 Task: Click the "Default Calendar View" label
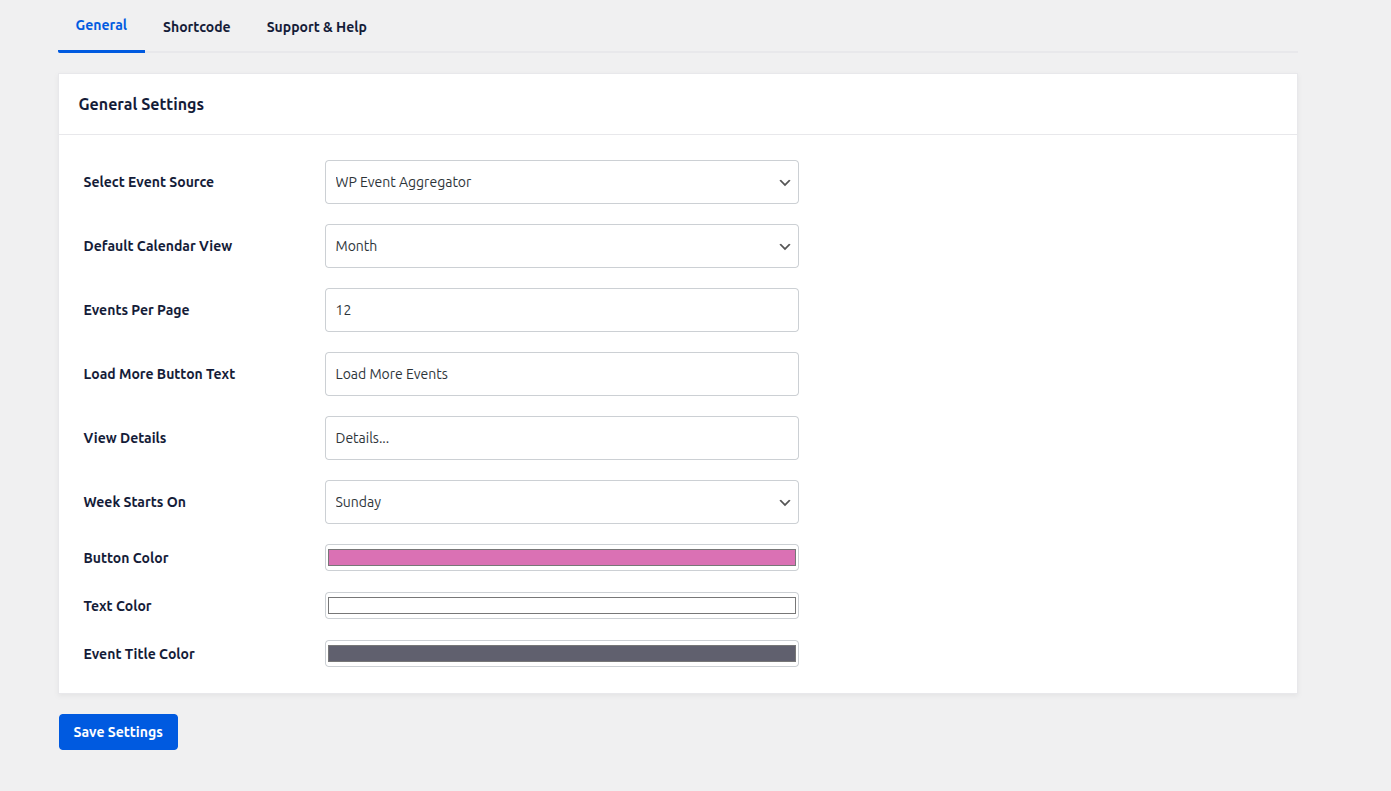(x=157, y=246)
